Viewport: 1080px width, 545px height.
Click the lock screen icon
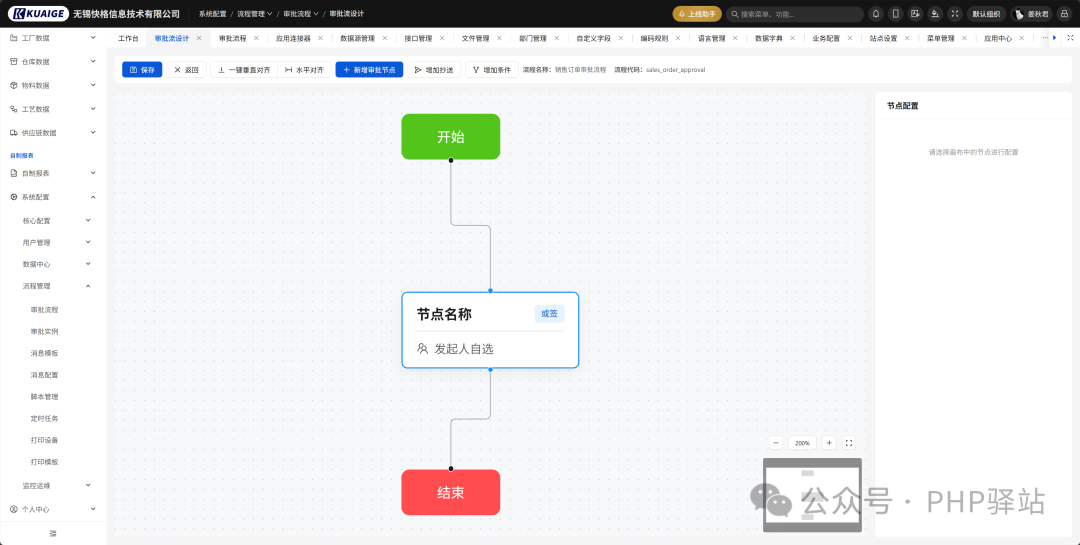1064,14
